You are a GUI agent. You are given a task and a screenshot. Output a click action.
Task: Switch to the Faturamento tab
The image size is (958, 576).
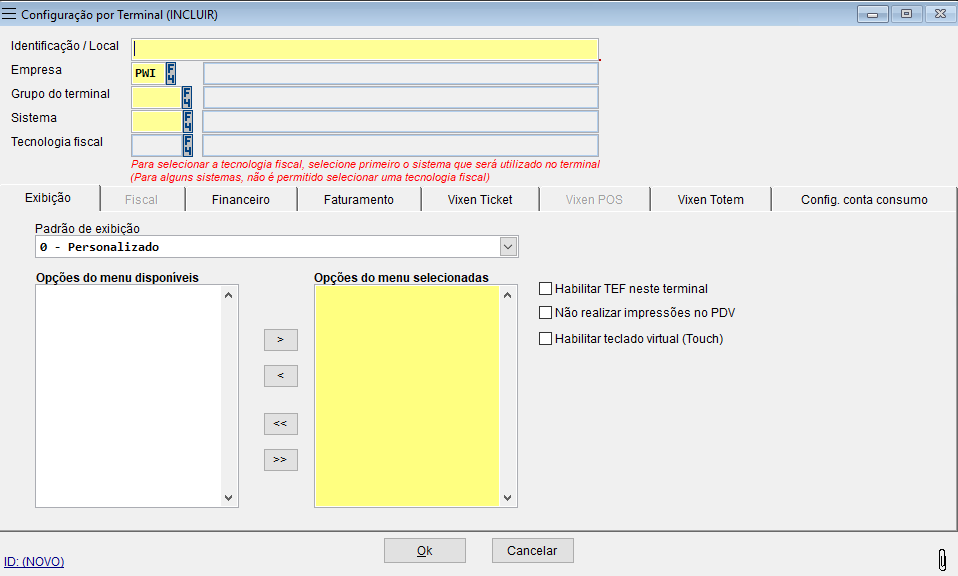(358, 199)
